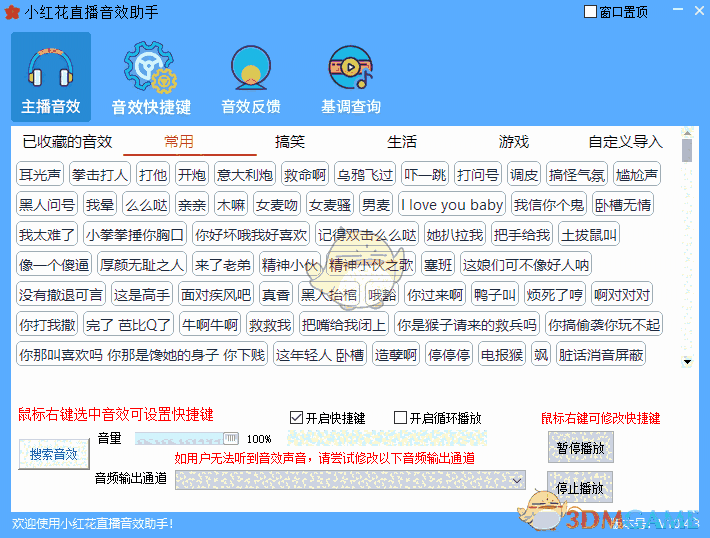The width and height of the screenshot is (710, 538).
Task: Play the 脏话消音屏蔽 sound effect
Action: pos(601,355)
